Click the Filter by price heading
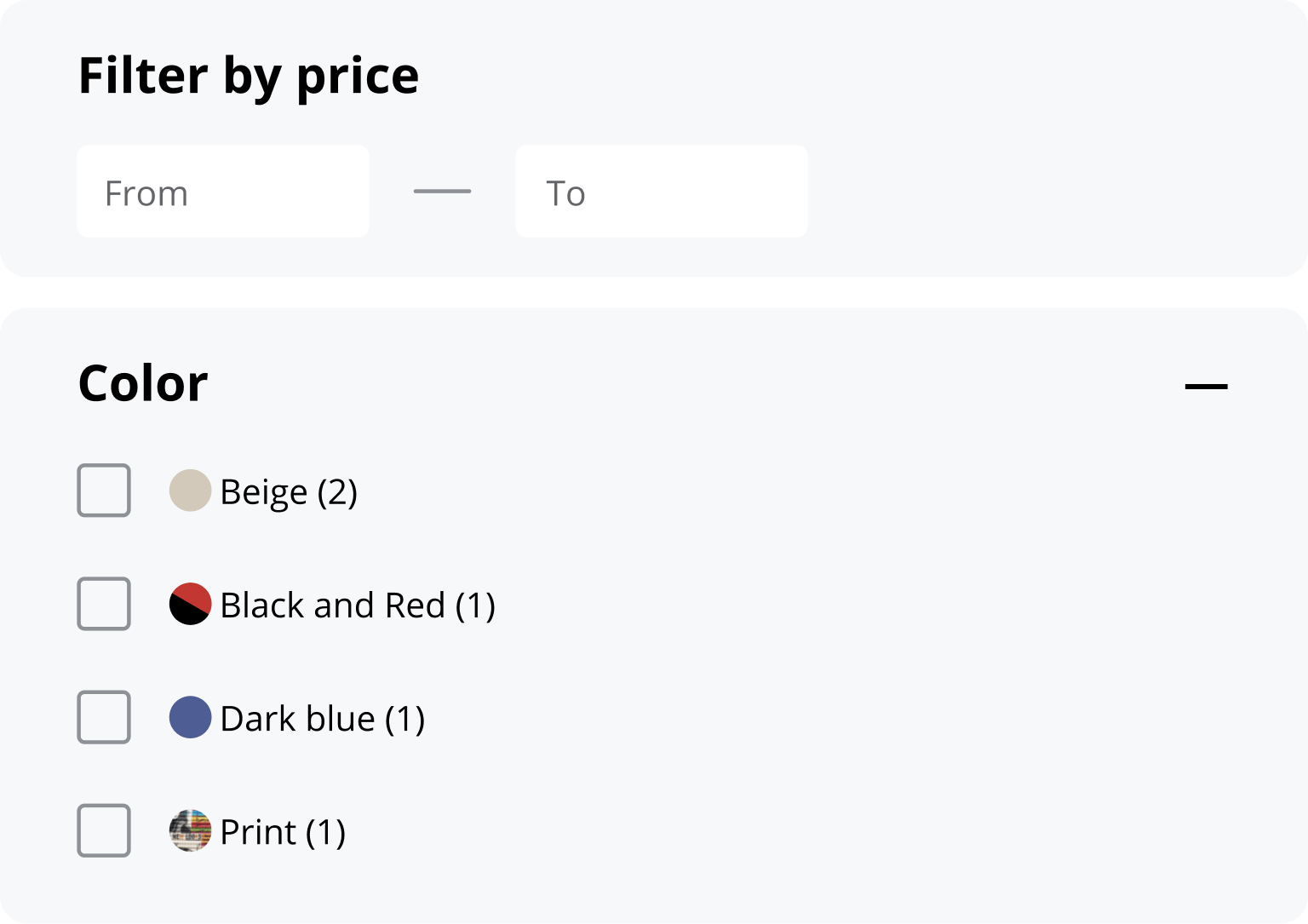The width and height of the screenshot is (1308, 924). click(249, 75)
